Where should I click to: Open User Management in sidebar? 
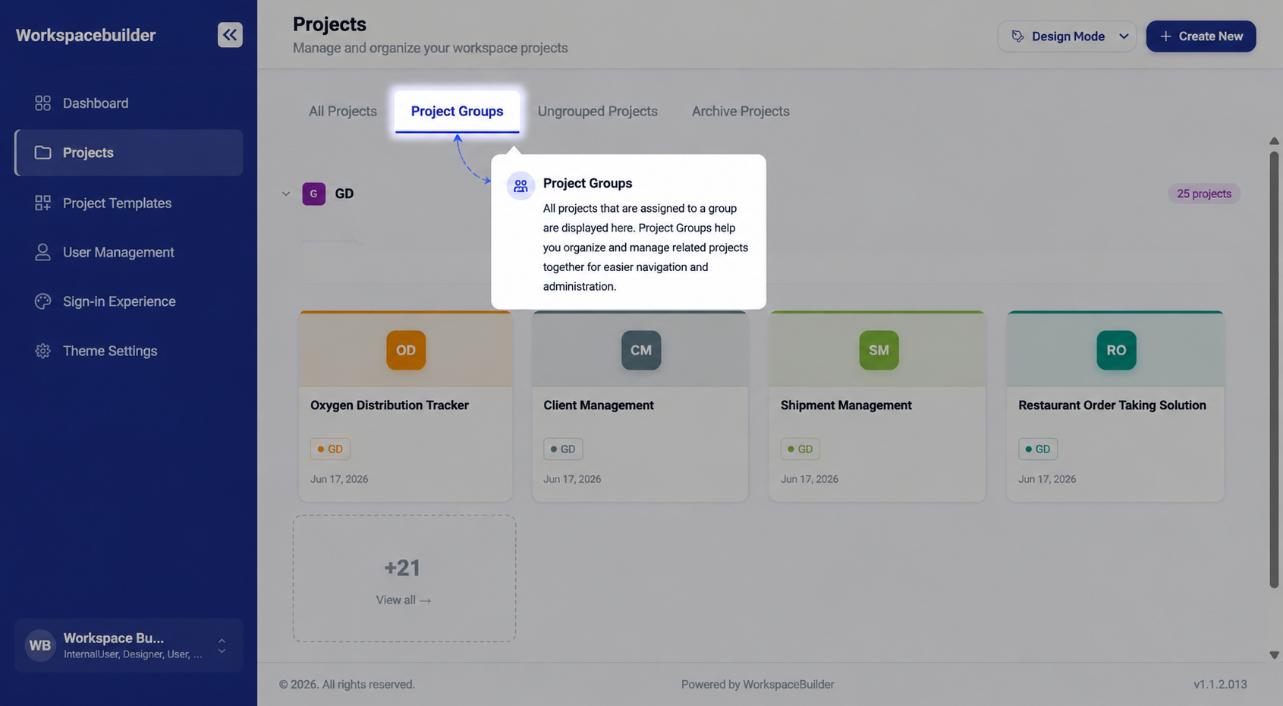click(129, 252)
